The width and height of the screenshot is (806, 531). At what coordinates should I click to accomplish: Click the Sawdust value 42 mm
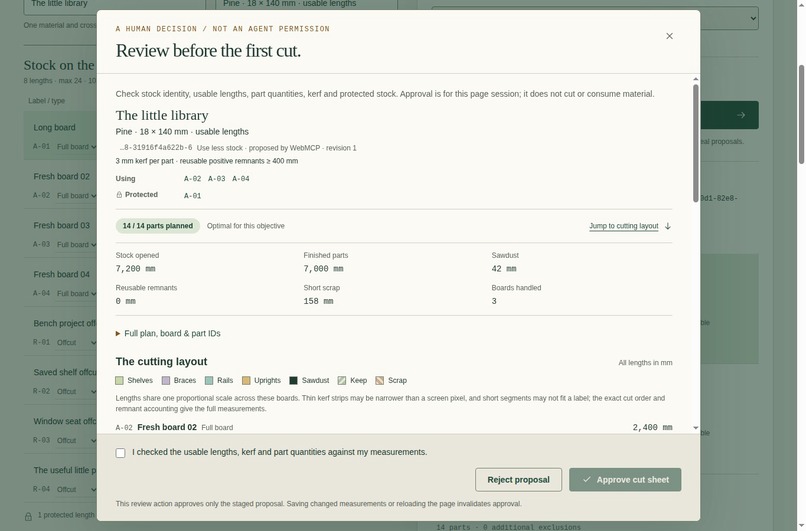[504, 269]
